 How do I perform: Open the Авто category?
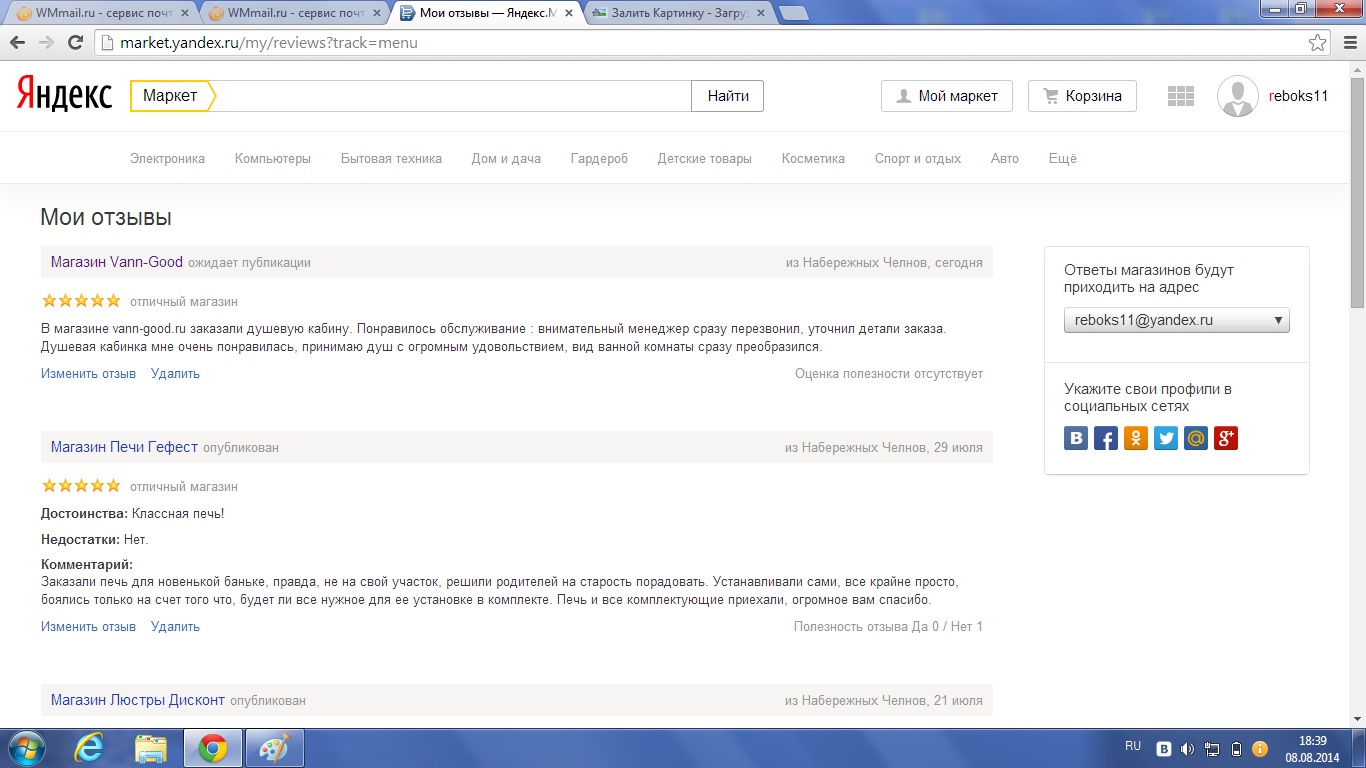(x=1005, y=158)
